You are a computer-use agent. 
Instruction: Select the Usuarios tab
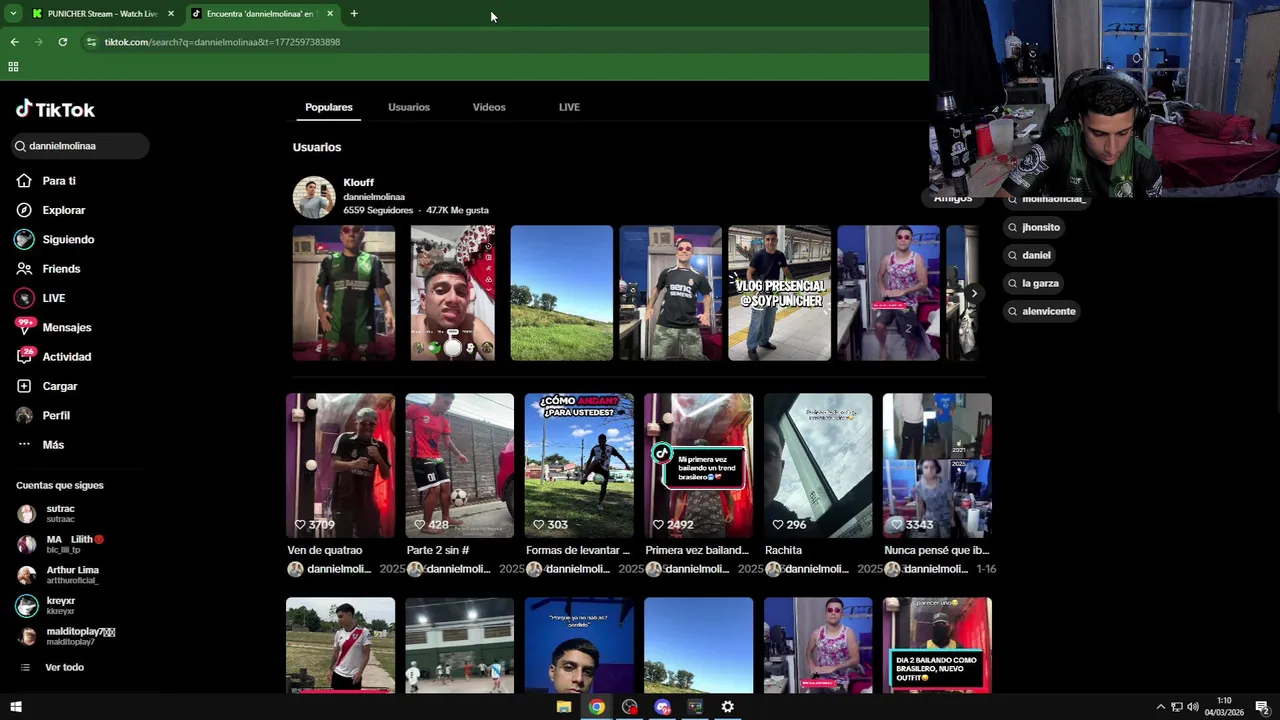coord(409,107)
